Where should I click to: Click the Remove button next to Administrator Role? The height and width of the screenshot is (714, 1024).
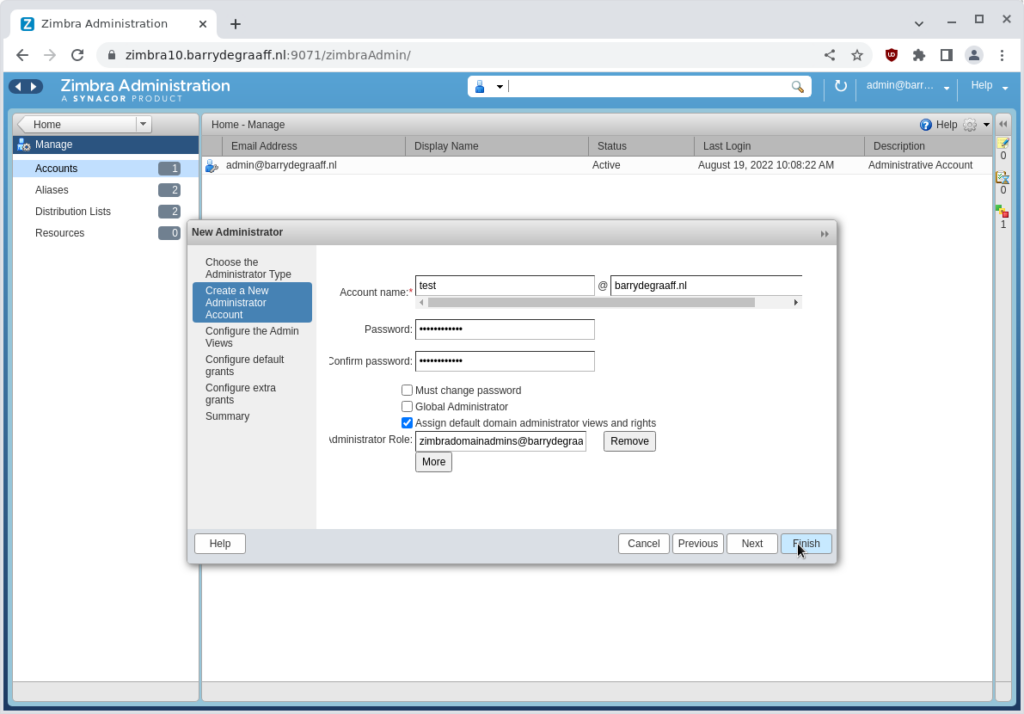tap(629, 441)
